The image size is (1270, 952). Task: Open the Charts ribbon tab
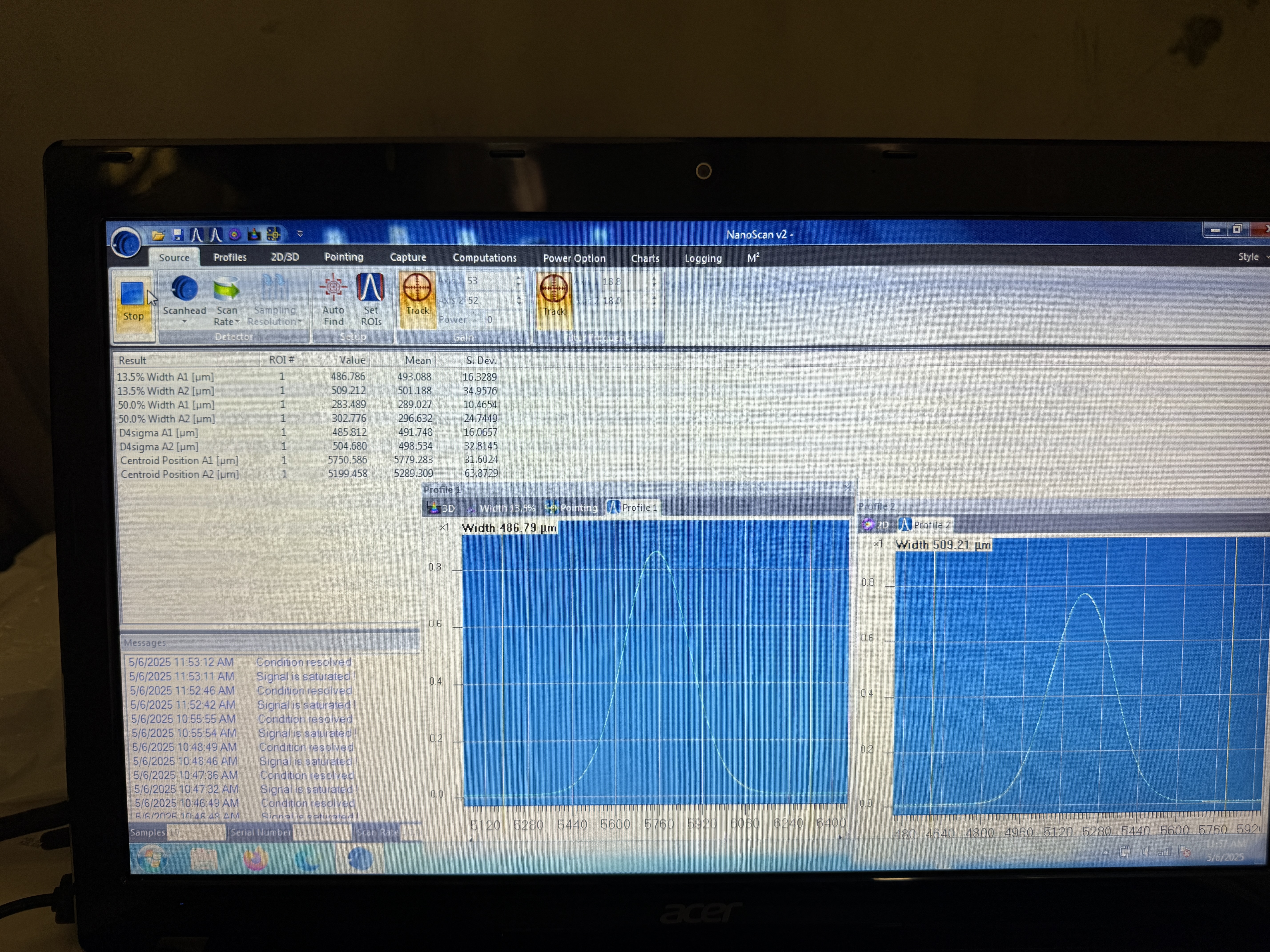pos(645,259)
